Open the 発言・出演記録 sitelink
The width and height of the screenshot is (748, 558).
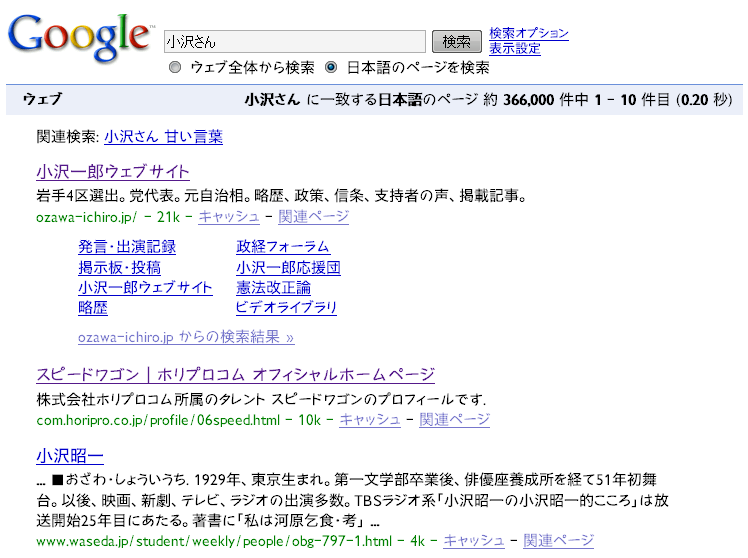coord(127,247)
